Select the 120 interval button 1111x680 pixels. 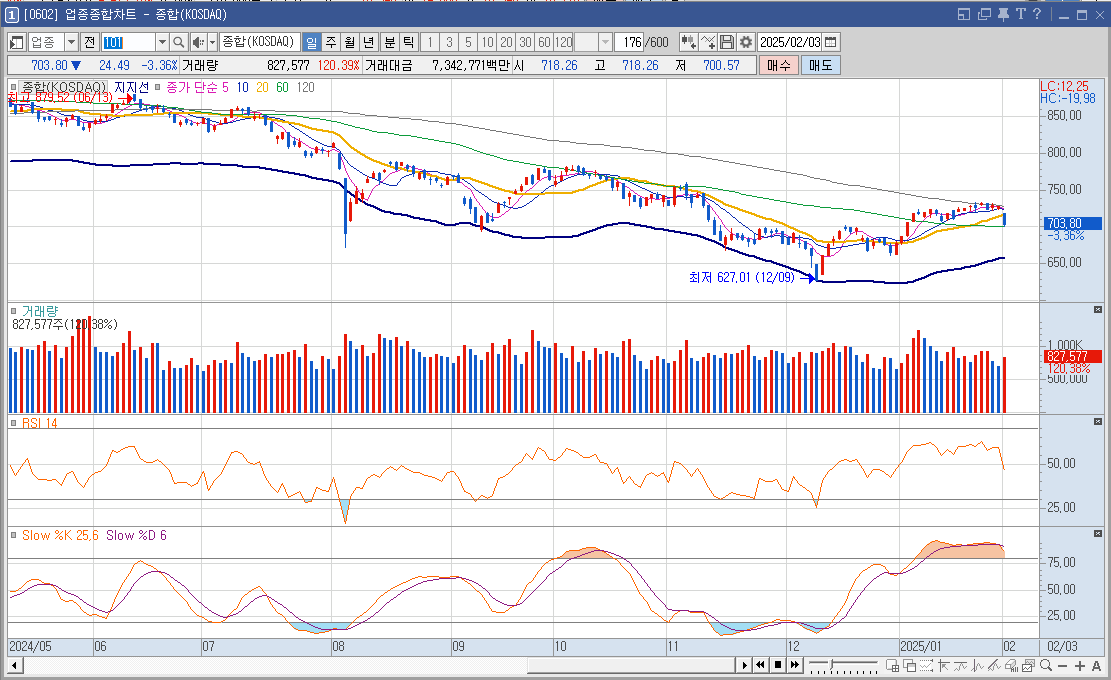(563, 42)
